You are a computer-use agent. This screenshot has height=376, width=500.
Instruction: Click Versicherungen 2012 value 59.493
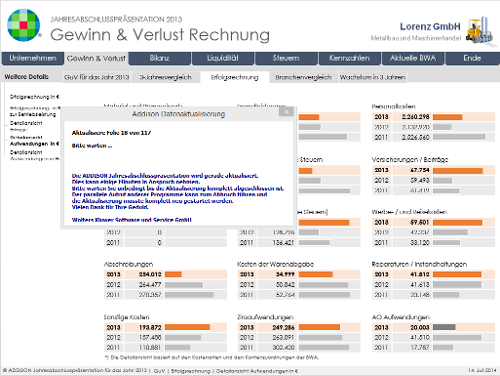420,180
